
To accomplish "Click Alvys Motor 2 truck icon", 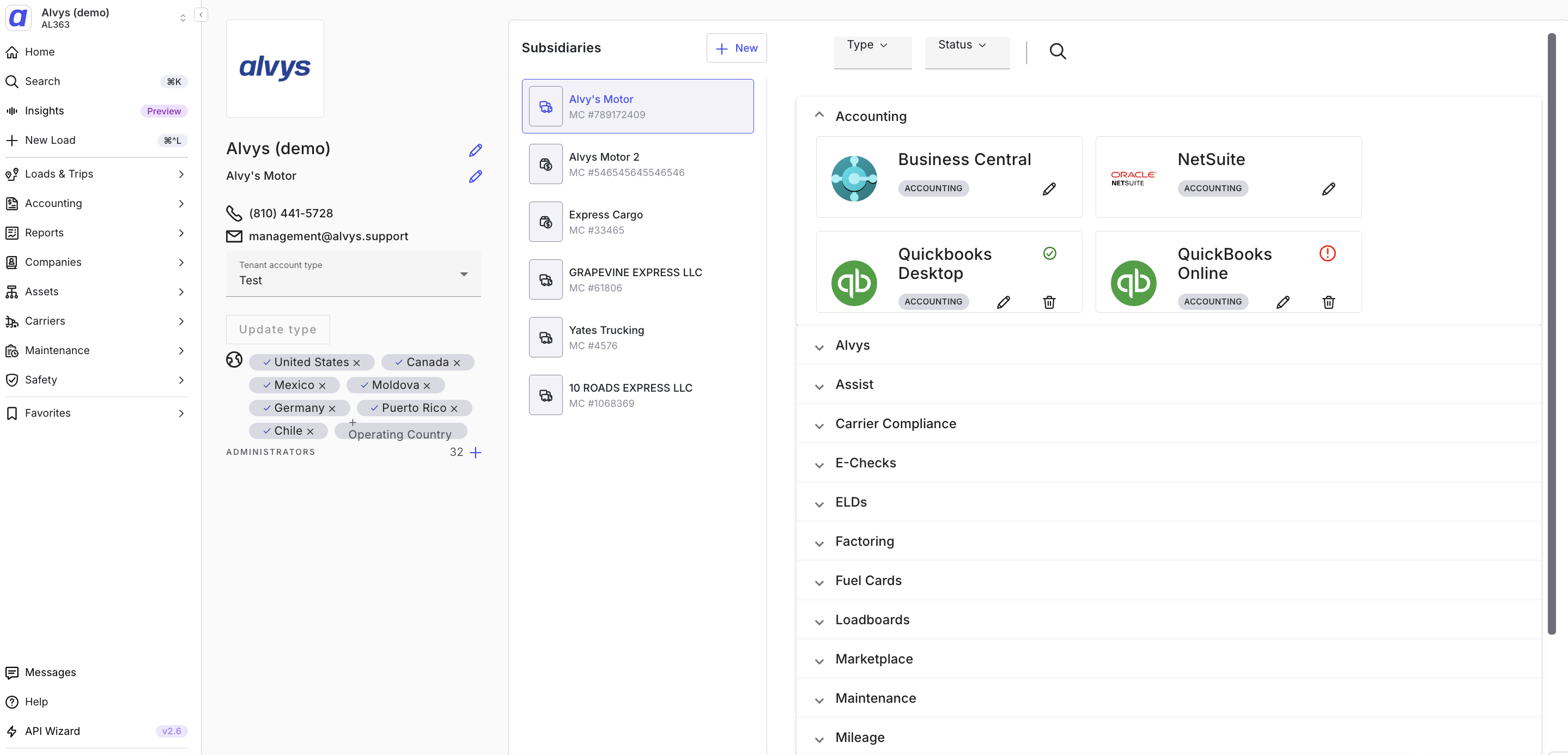I will click(545, 165).
